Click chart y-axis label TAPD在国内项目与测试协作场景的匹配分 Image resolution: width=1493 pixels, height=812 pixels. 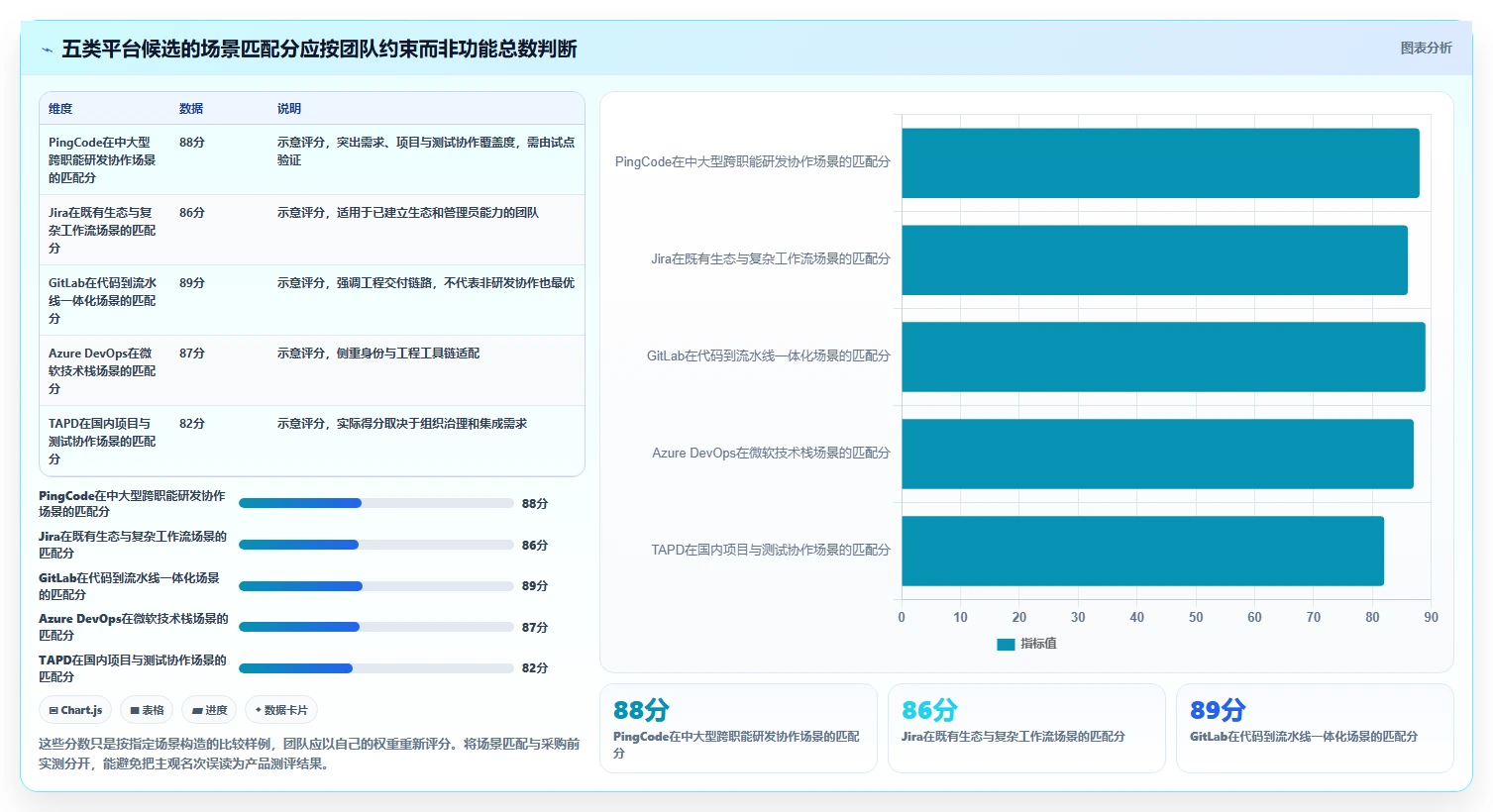(771, 550)
